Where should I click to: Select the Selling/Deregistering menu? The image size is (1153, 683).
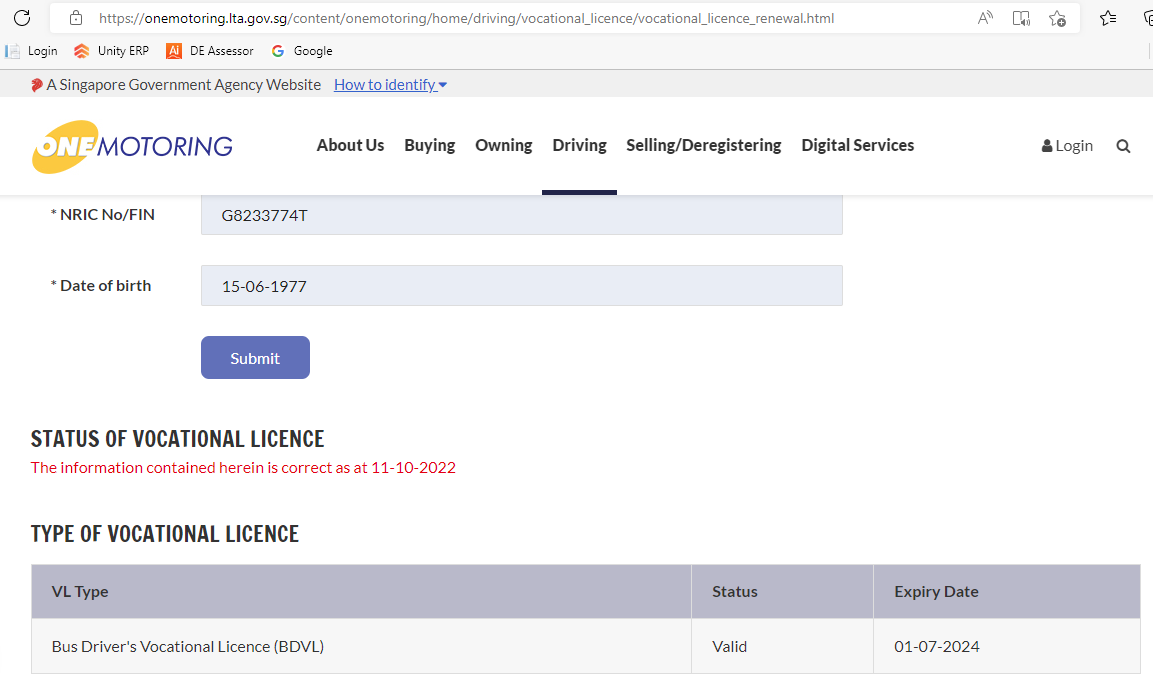click(x=703, y=145)
